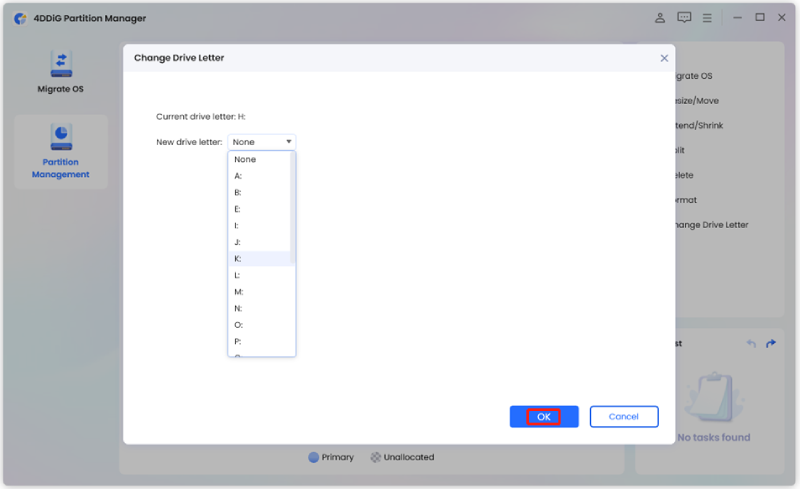Image resolution: width=800 pixels, height=489 pixels.
Task: Maximize the 4DDiG window
Action: point(760,17)
